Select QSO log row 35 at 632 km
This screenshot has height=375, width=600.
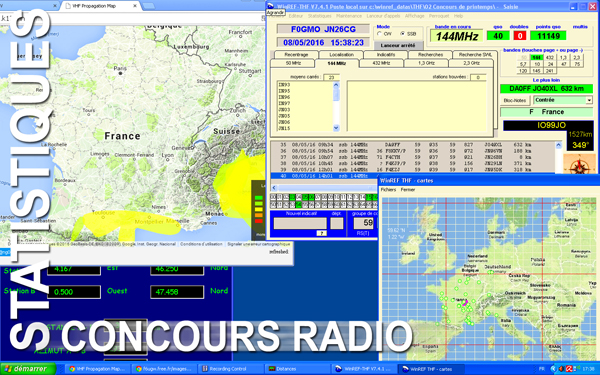[412, 145]
